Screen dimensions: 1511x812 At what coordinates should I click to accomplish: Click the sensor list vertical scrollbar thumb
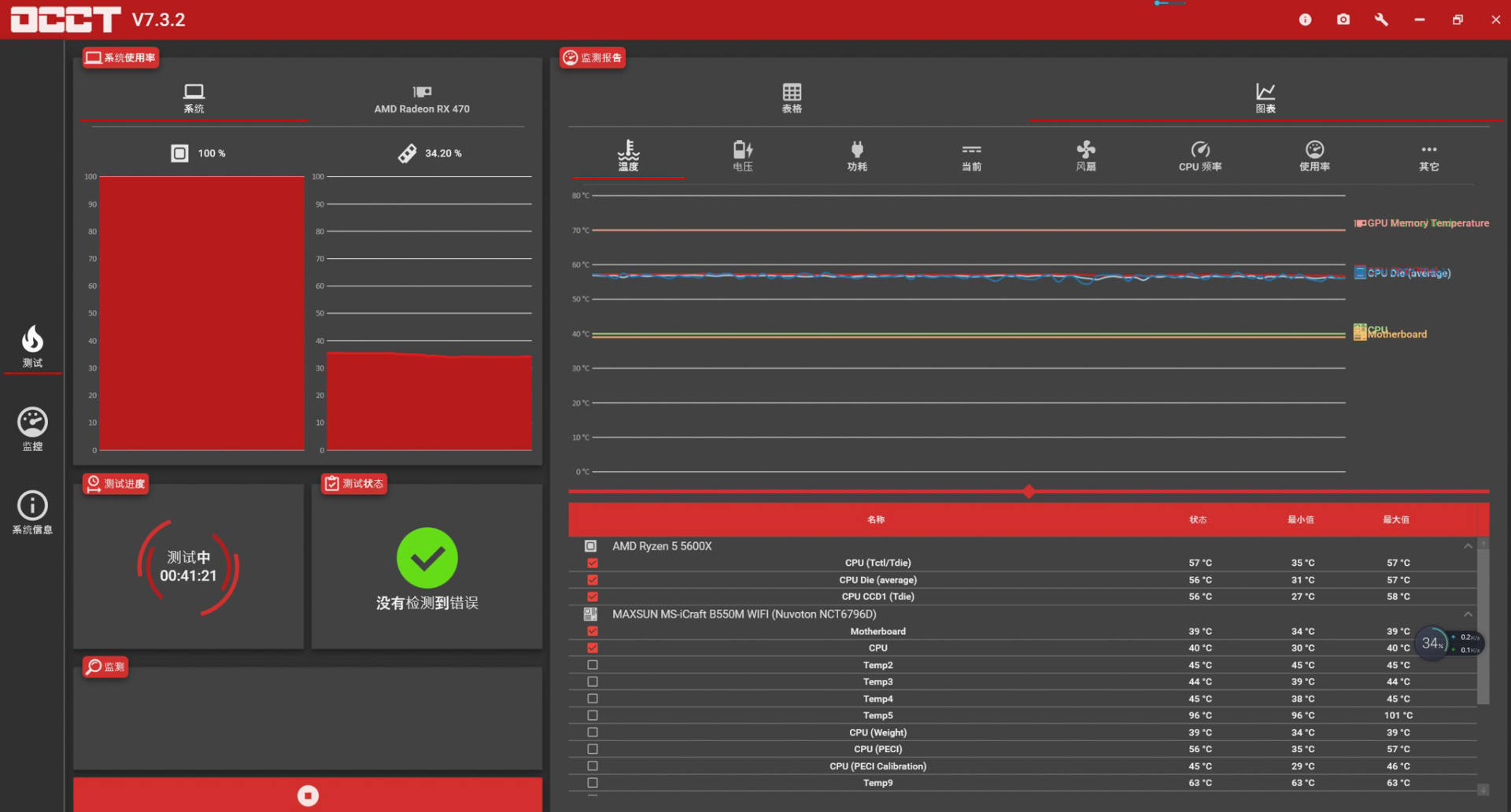pyautogui.click(x=1483, y=626)
